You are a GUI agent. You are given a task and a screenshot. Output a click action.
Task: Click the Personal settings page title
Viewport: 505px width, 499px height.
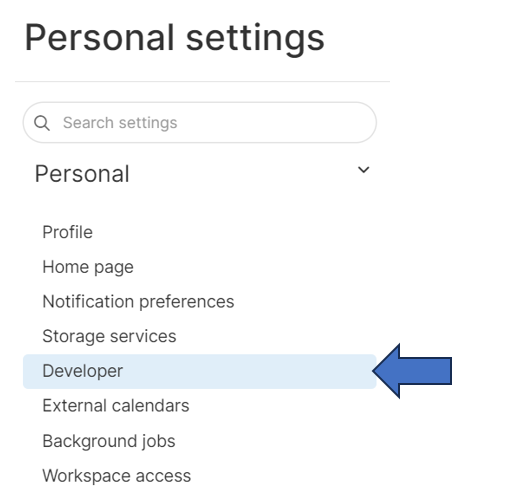pos(175,38)
